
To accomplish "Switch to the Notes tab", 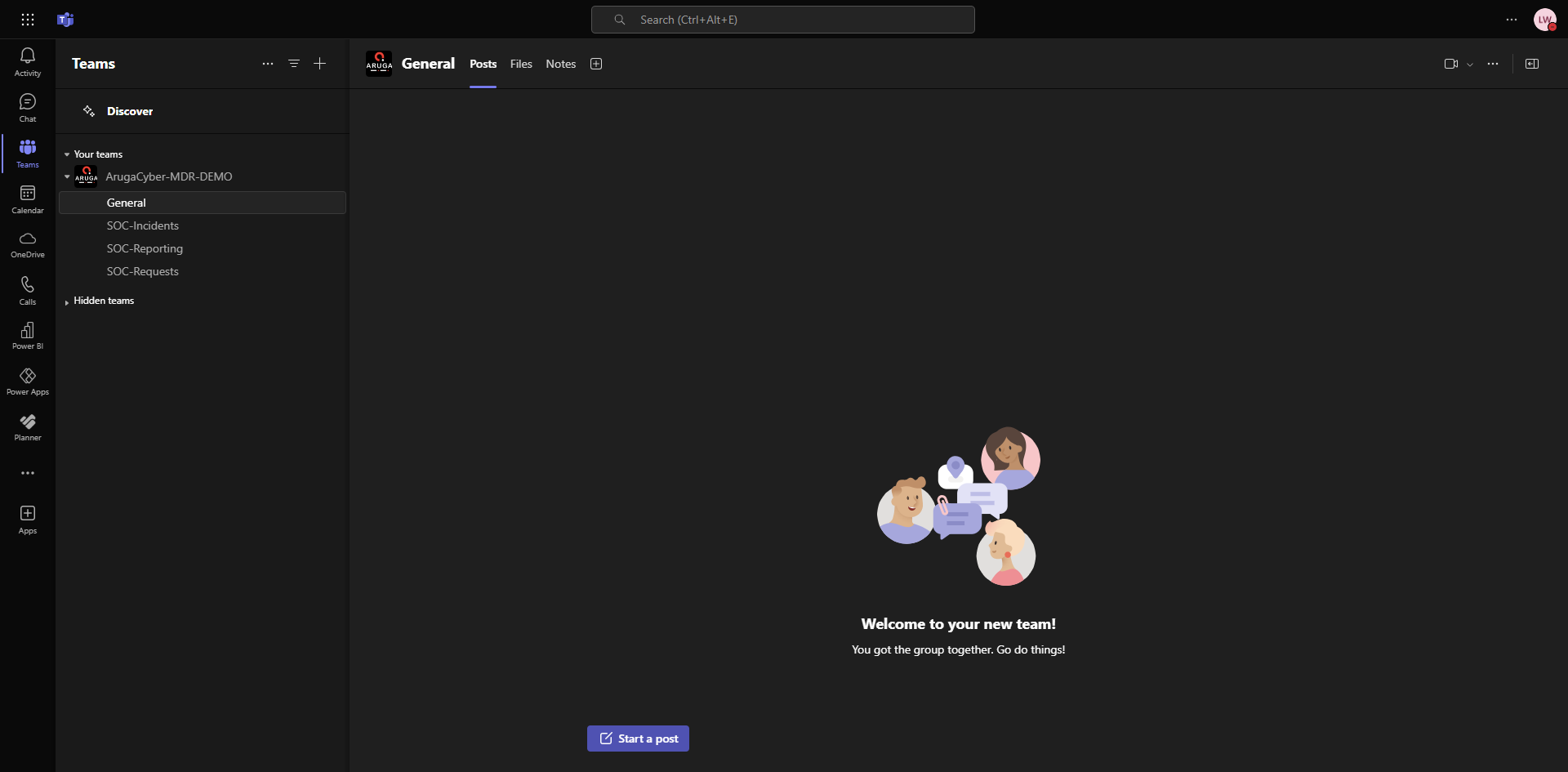I will click(561, 64).
